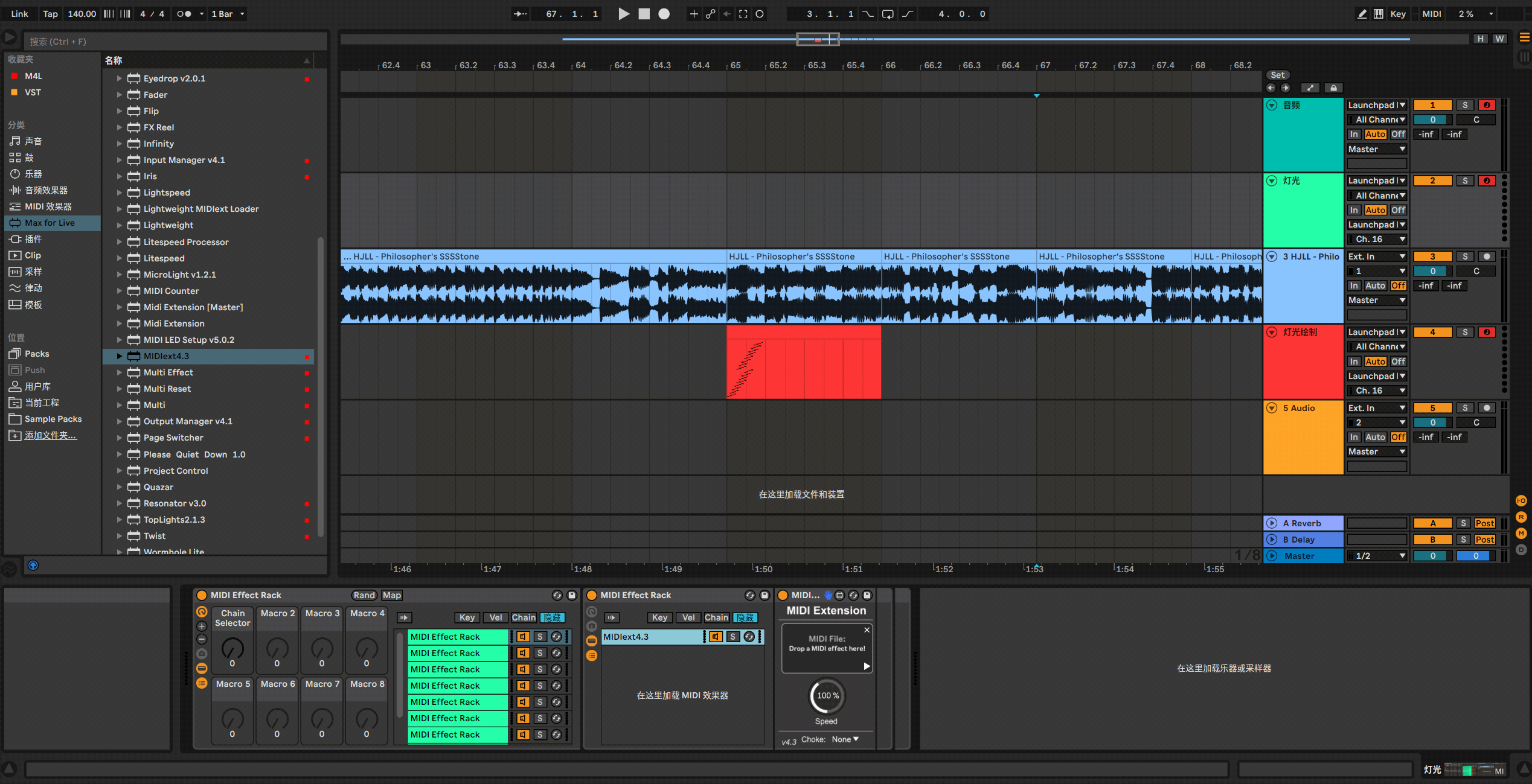Click the Loop switch in transport
Viewport: 1532px width, 784px height.
pos(888,14)
